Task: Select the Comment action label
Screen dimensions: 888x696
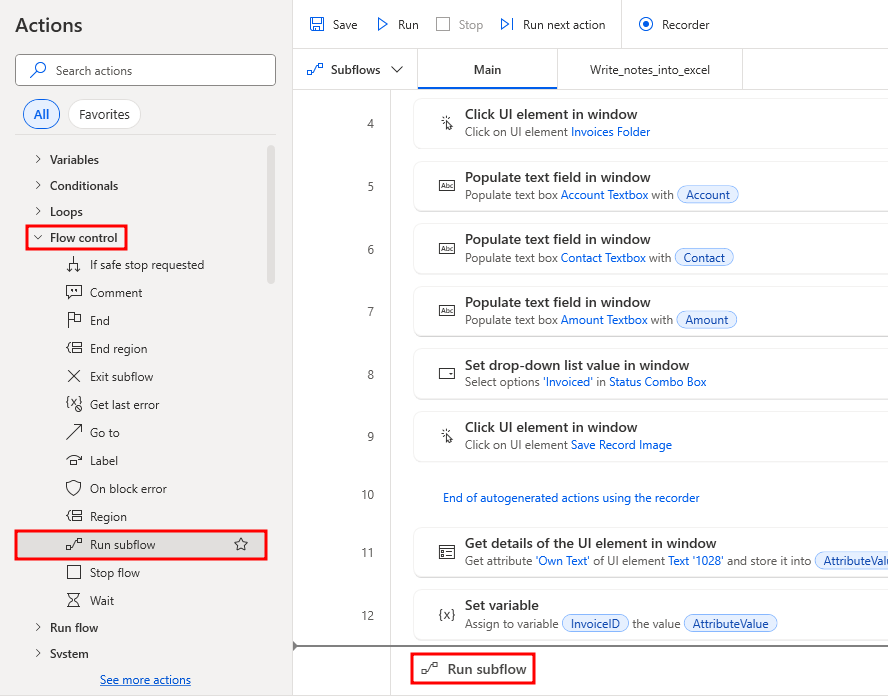Action: tap(116, 293)
